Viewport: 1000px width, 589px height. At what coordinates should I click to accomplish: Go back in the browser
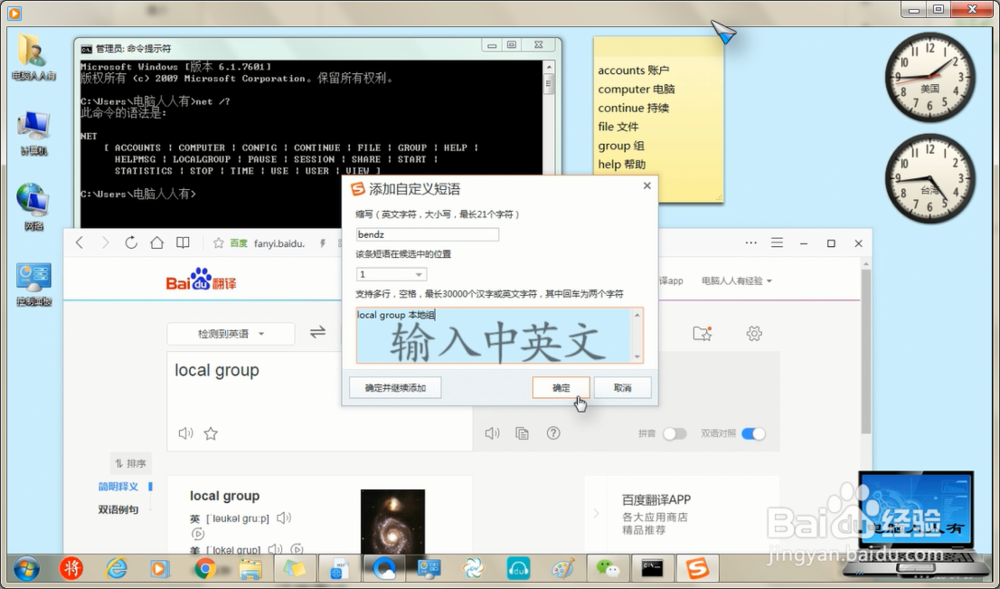pyautogui.click(x=80, y=243)
